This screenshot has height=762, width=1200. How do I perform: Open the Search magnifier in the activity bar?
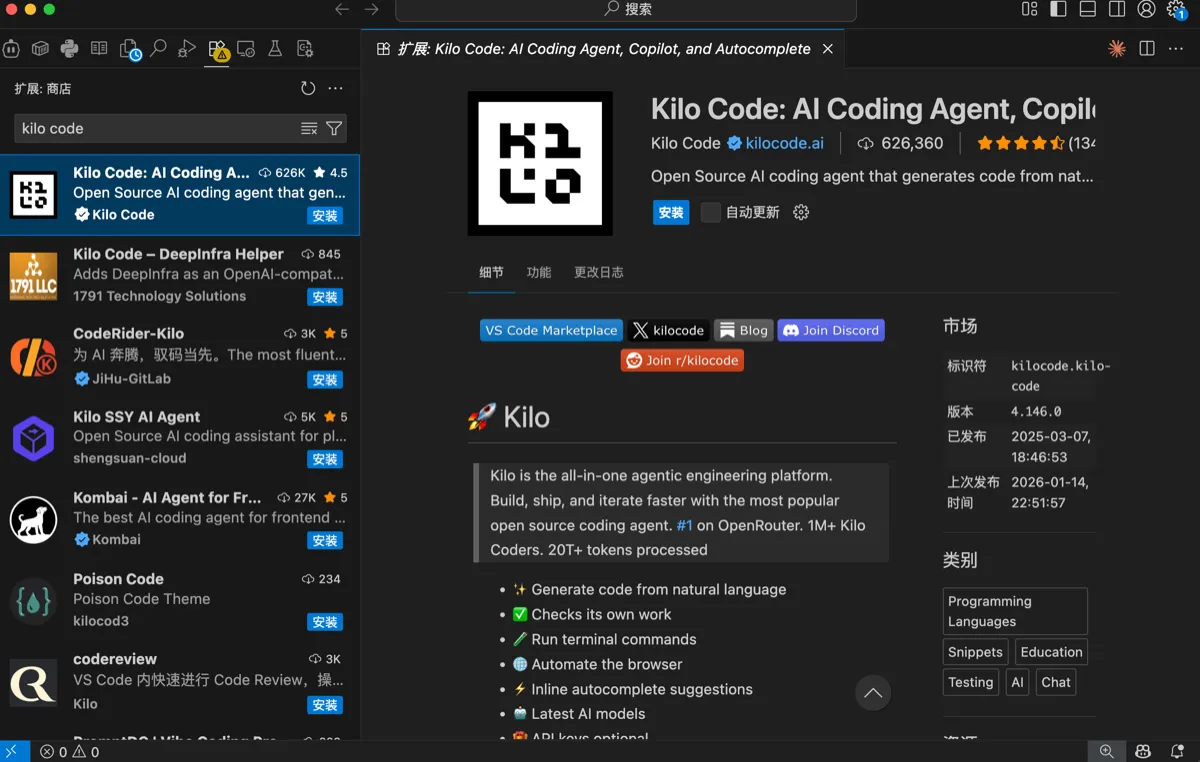pos(158,49)
